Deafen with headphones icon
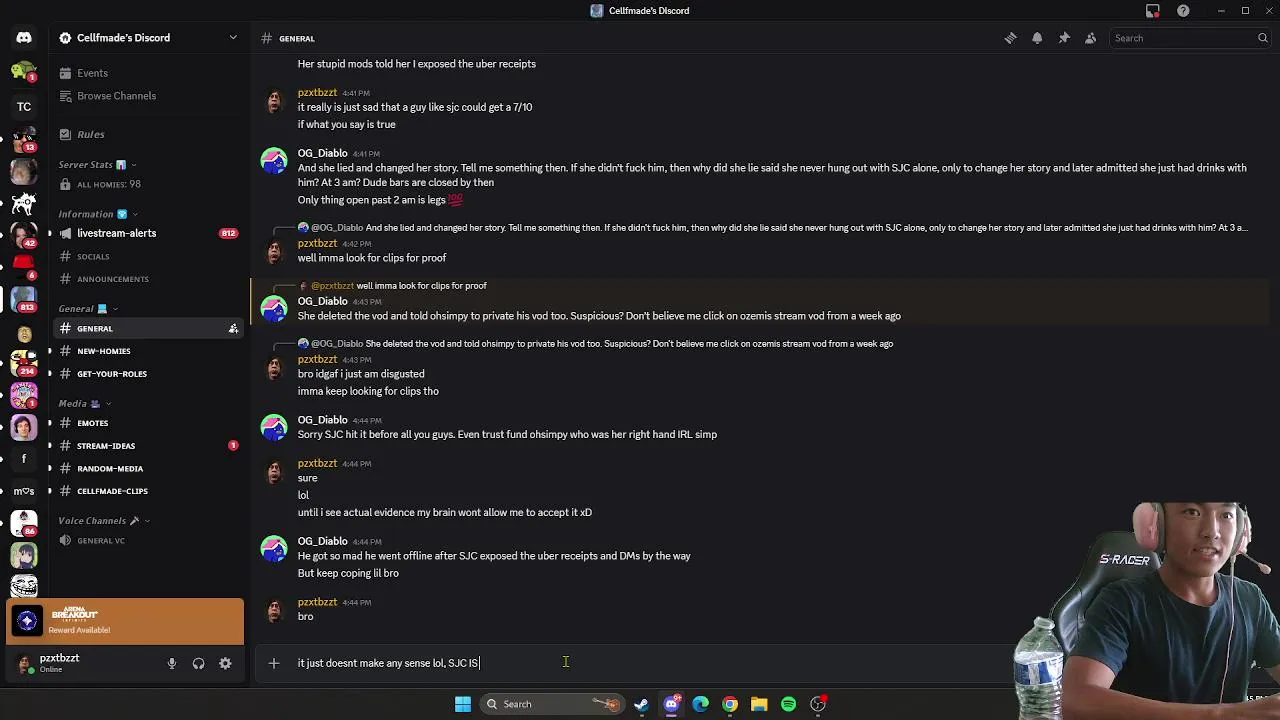Image resolution: width=1280 pixels, height=720 pixels. (198, 663)
